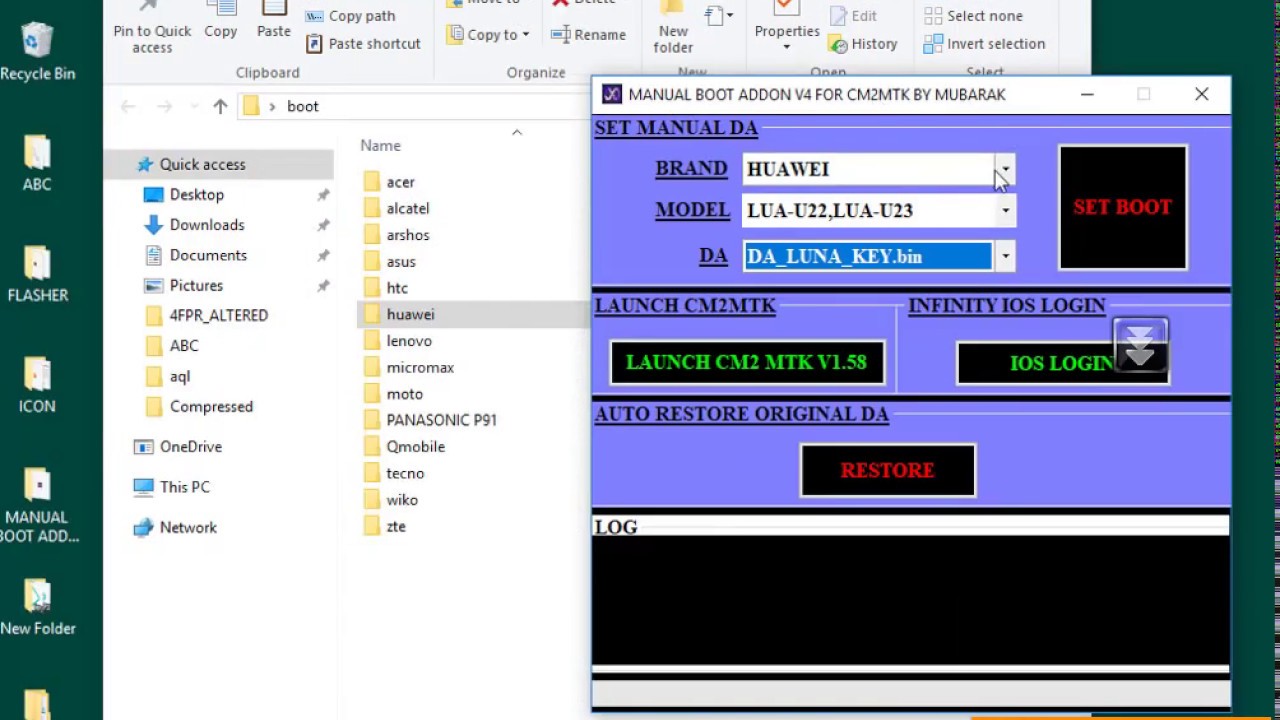
Task: Select Recycle Bin on desktop
Action: 38,52
